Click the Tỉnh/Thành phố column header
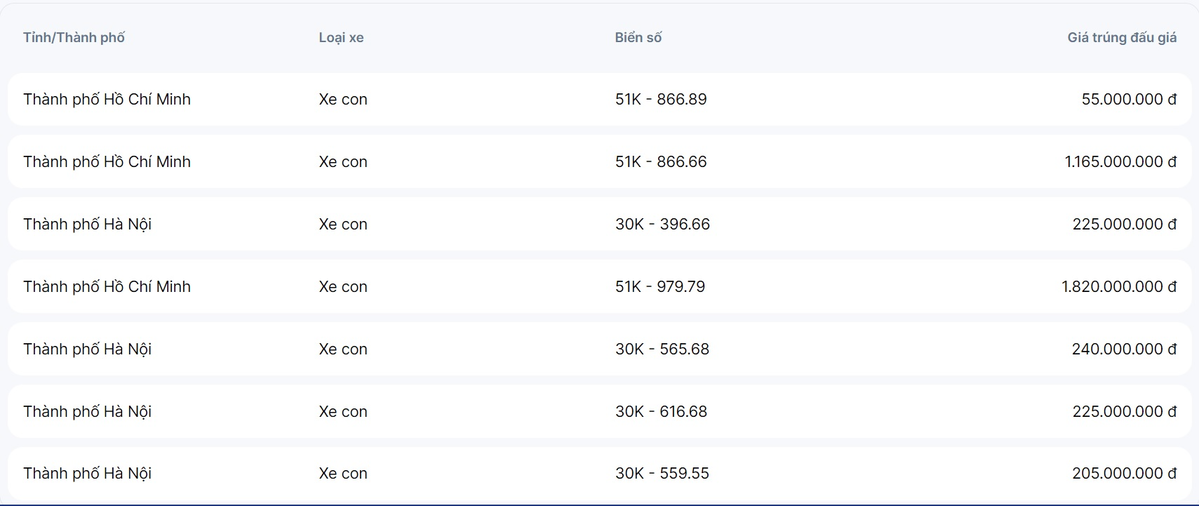 click(x=74, y=38)
